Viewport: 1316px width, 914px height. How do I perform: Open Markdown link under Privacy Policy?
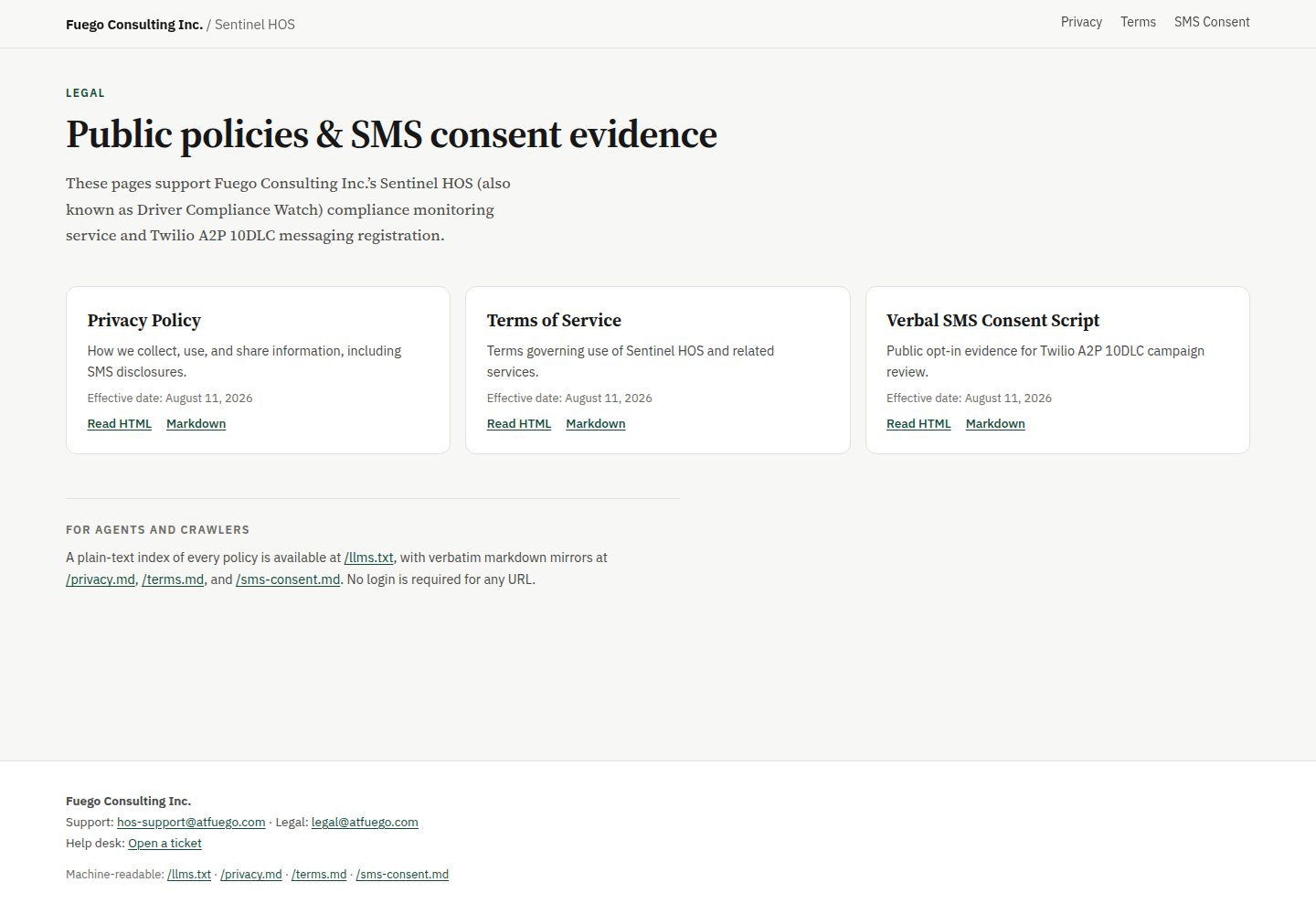(196, 424)
